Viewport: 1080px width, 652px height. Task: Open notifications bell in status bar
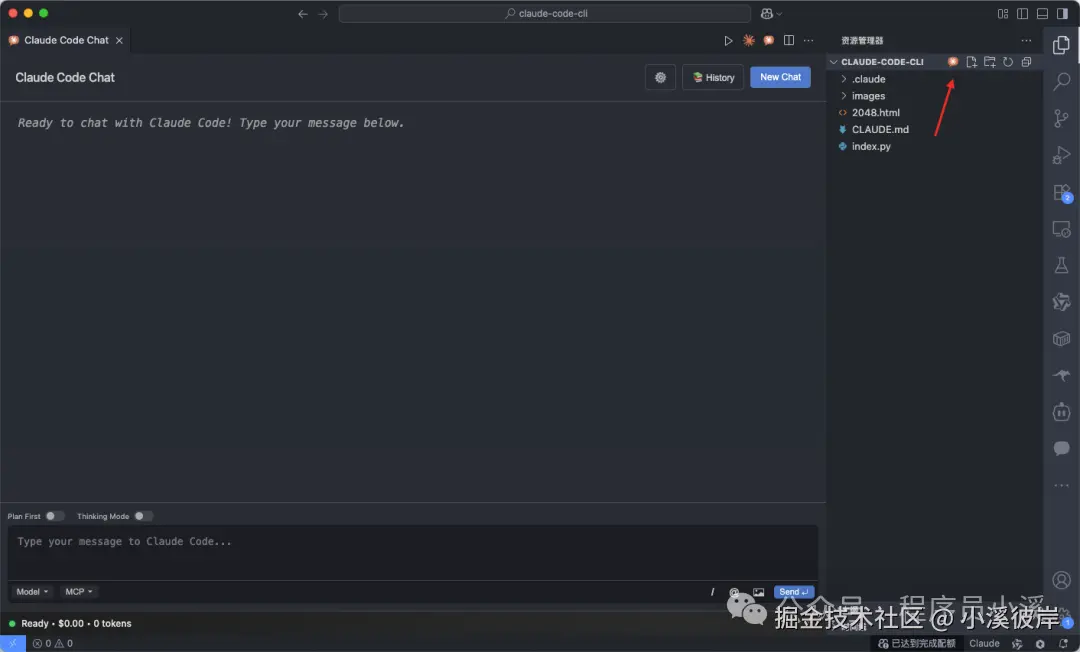pyautogui.click(x=1063, y=644)
